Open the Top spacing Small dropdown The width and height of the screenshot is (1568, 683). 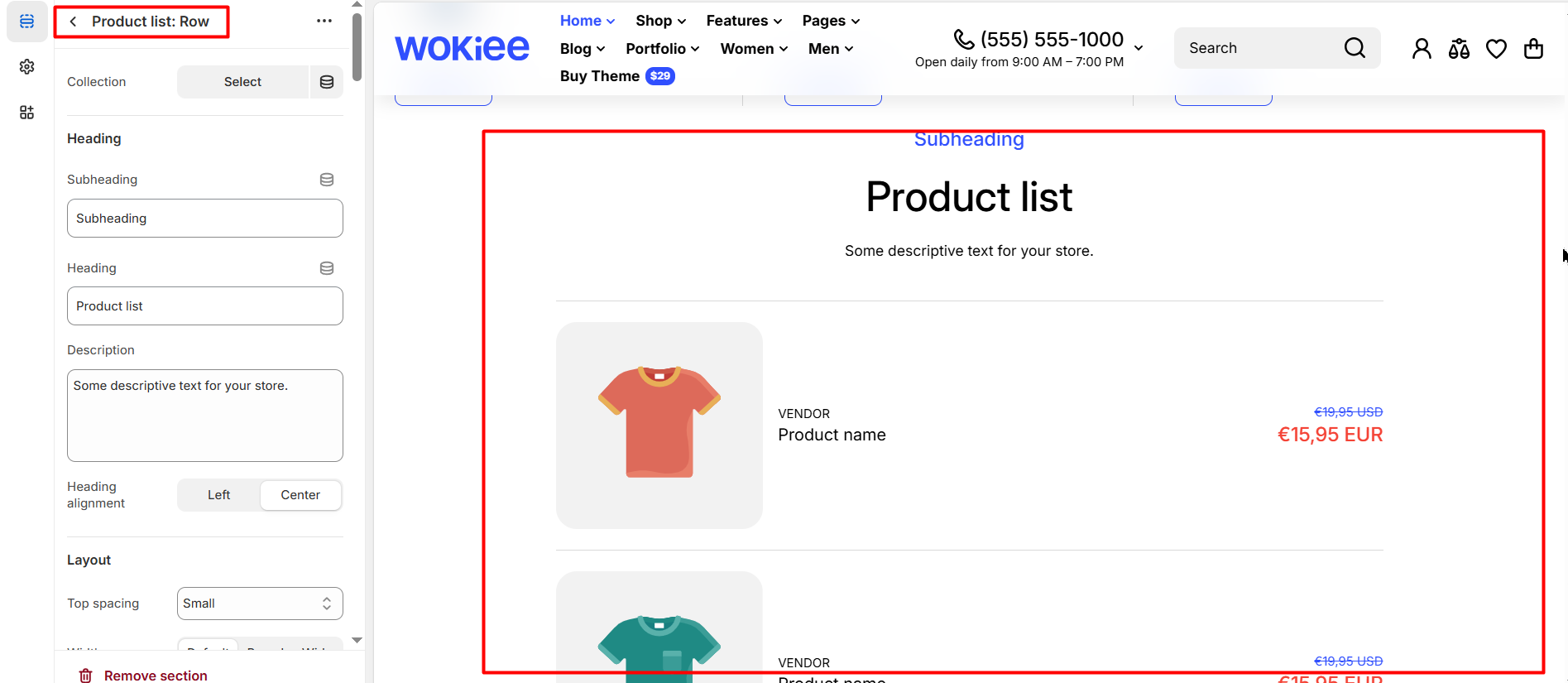(260, 604)
